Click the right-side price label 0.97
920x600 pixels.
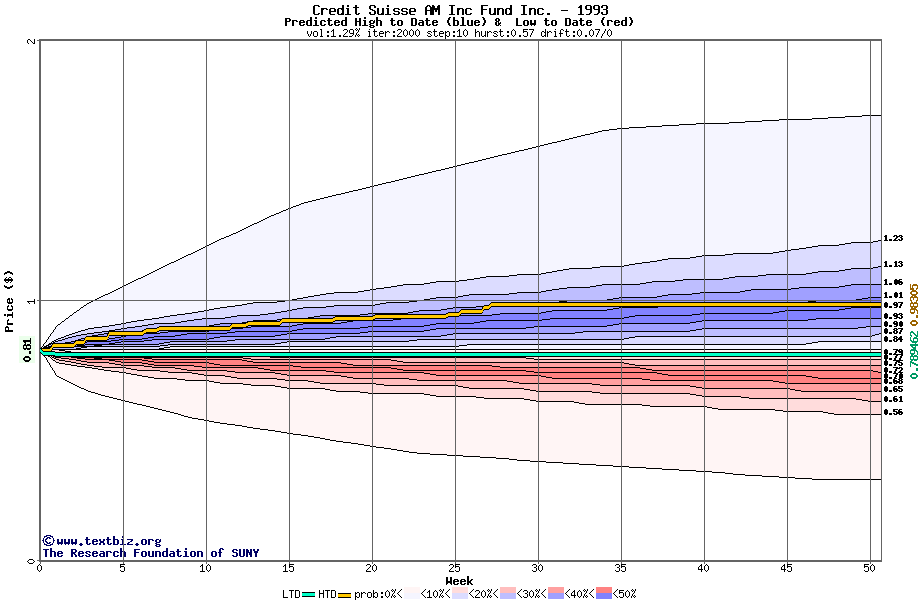[x=893, y=305]
